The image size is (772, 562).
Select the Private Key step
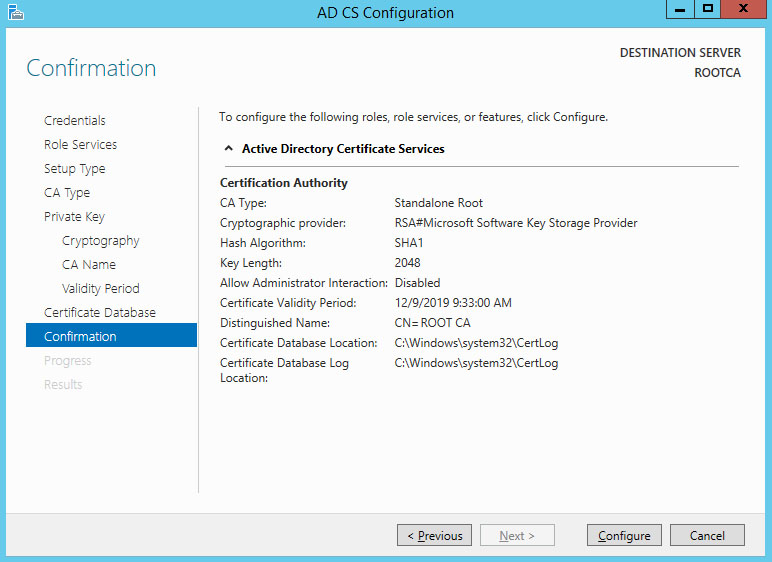(74, 217)
